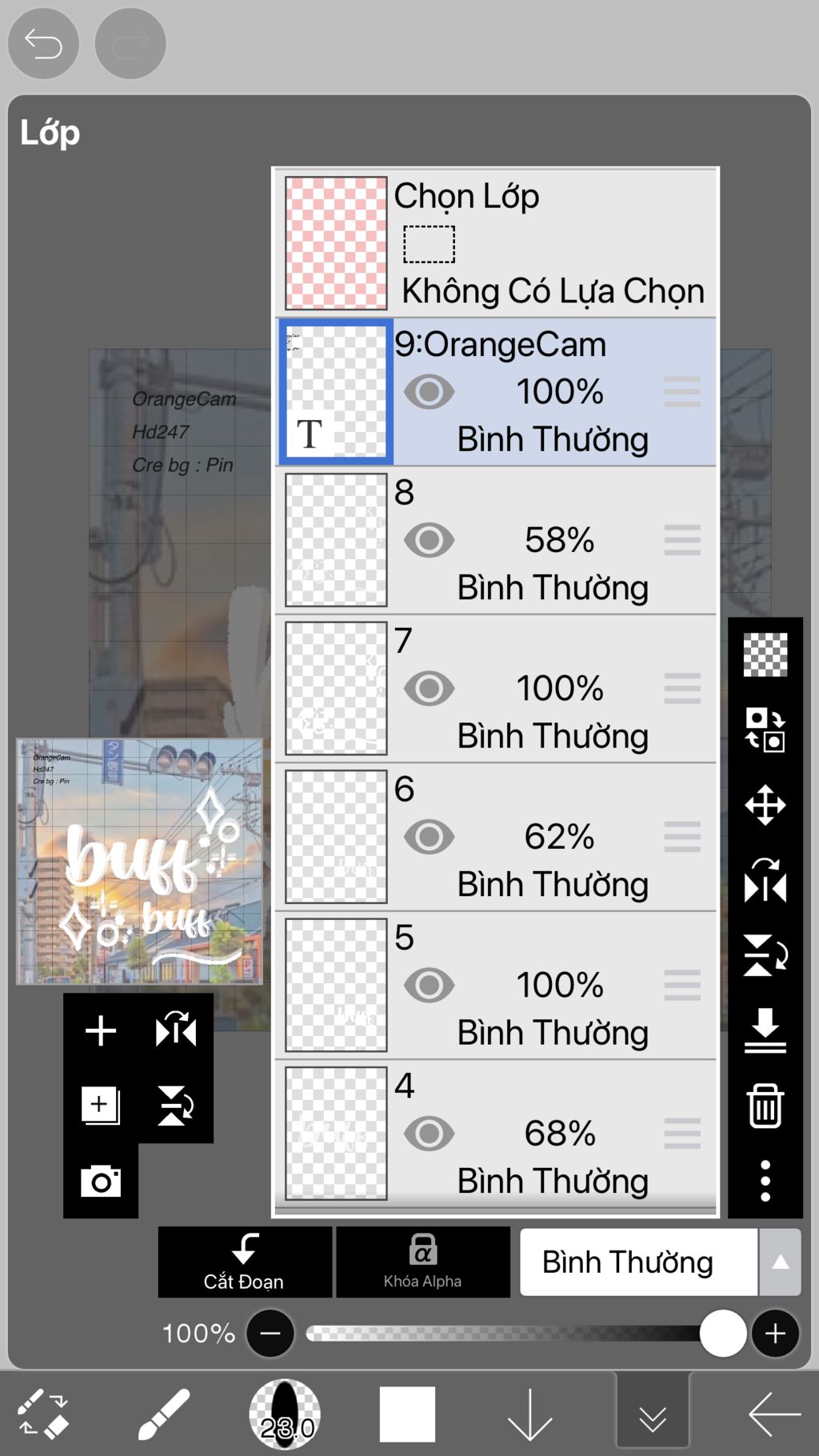Toggle visibility of layer 6
Viewport: 819px width, 1456px height.
[429, 837]
